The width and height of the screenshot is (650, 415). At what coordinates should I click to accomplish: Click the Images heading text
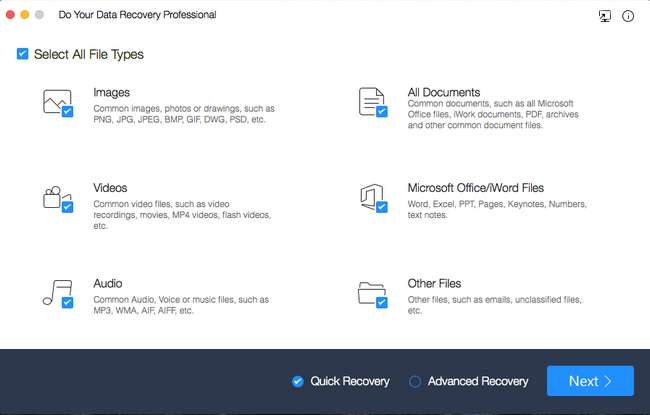[112, 92]
